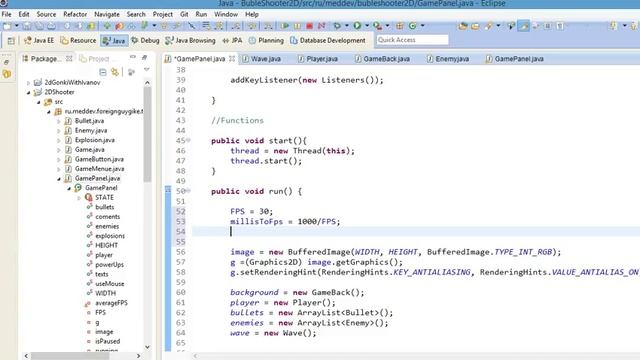
Task: Switch to the Enemy.java editor tab
Action: click(448, 59)
